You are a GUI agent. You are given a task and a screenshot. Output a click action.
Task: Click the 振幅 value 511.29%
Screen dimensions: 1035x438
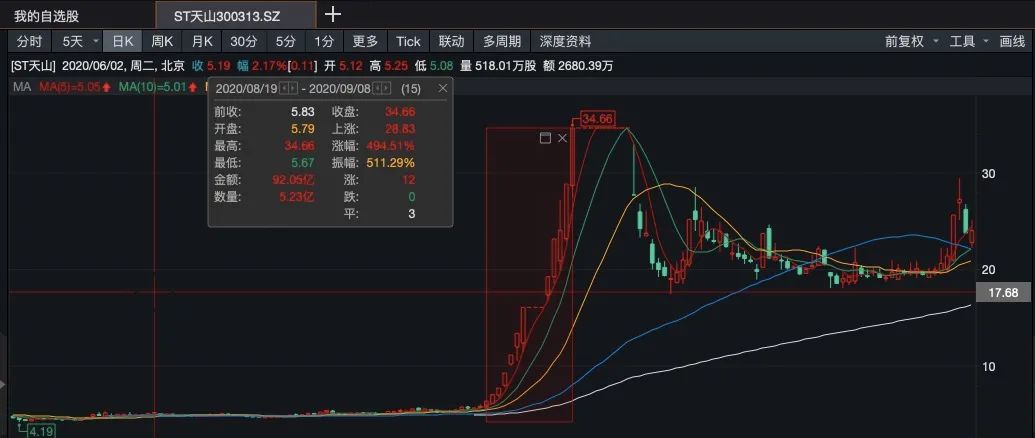392,162
